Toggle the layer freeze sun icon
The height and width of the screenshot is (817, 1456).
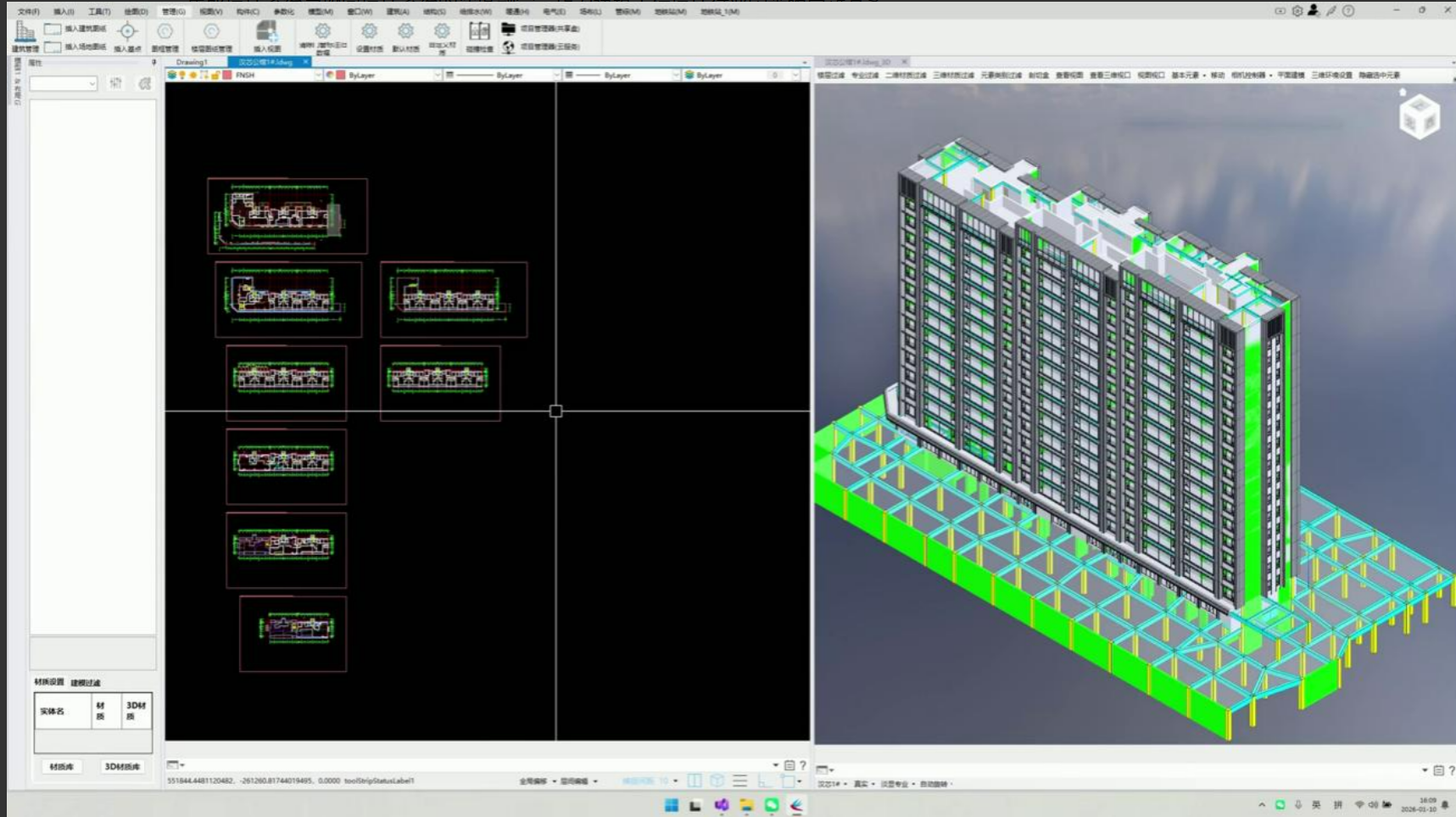click(x=193, y=76)
